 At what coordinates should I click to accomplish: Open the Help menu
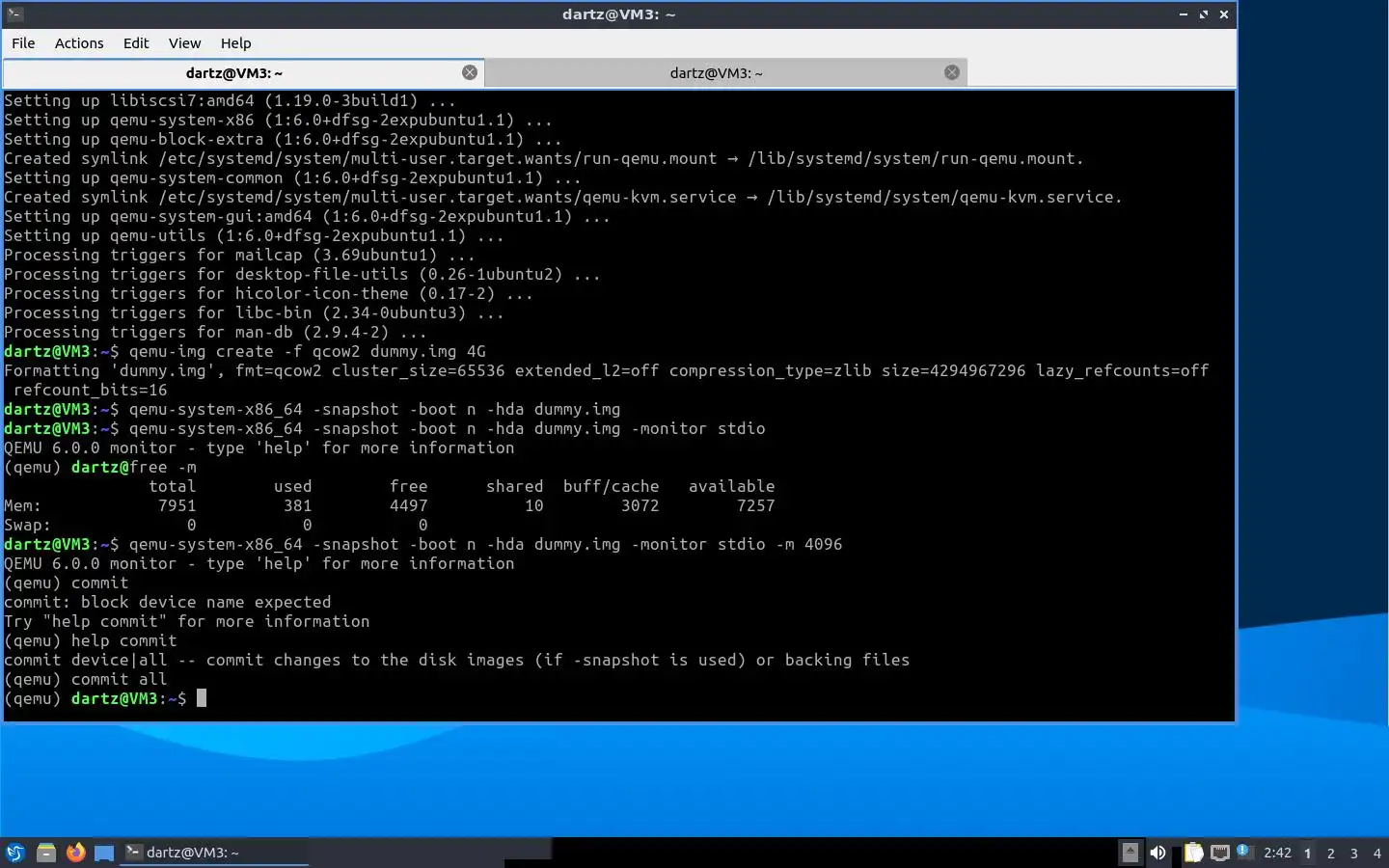235,43
